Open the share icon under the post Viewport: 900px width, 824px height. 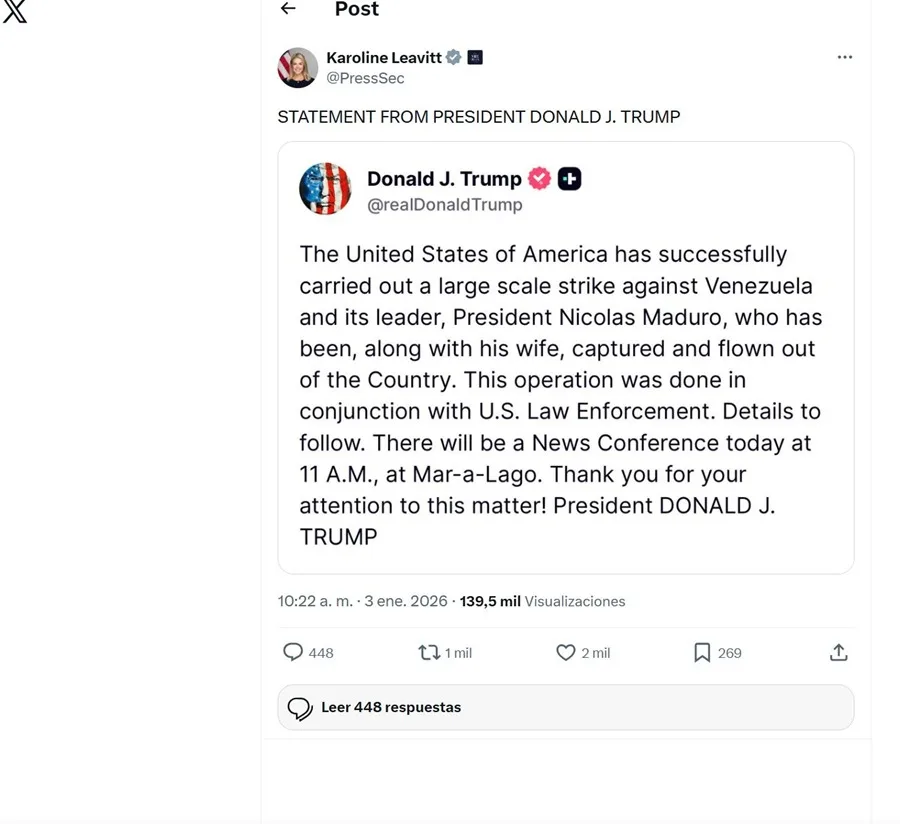[x=839, y=652]
